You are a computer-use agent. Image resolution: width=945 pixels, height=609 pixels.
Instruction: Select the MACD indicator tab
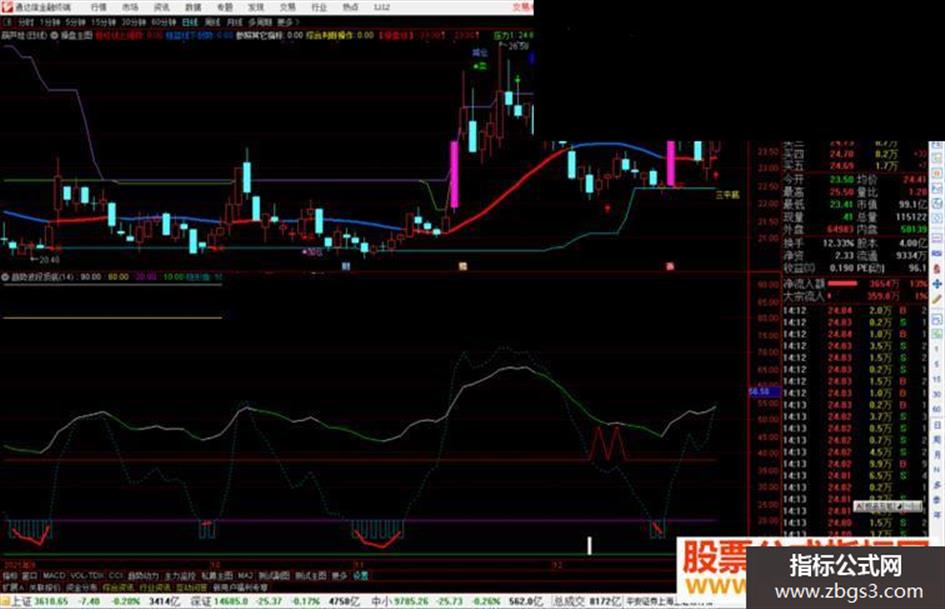pyautogui.click(x=54, y=576)
